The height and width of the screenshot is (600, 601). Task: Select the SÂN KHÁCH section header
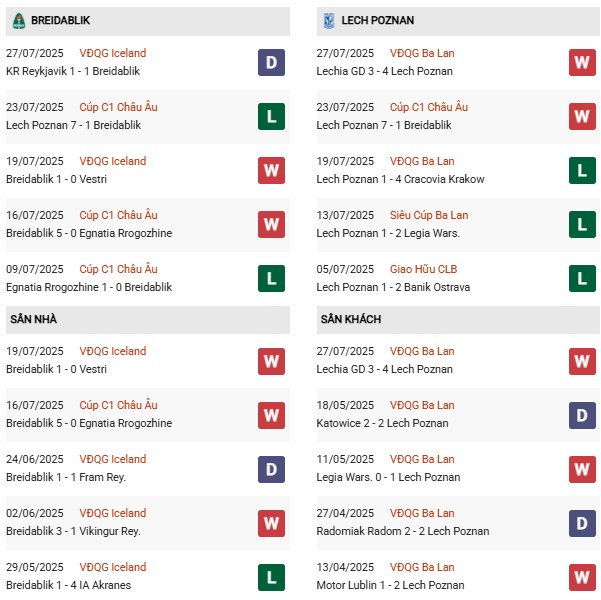point(351,319)
